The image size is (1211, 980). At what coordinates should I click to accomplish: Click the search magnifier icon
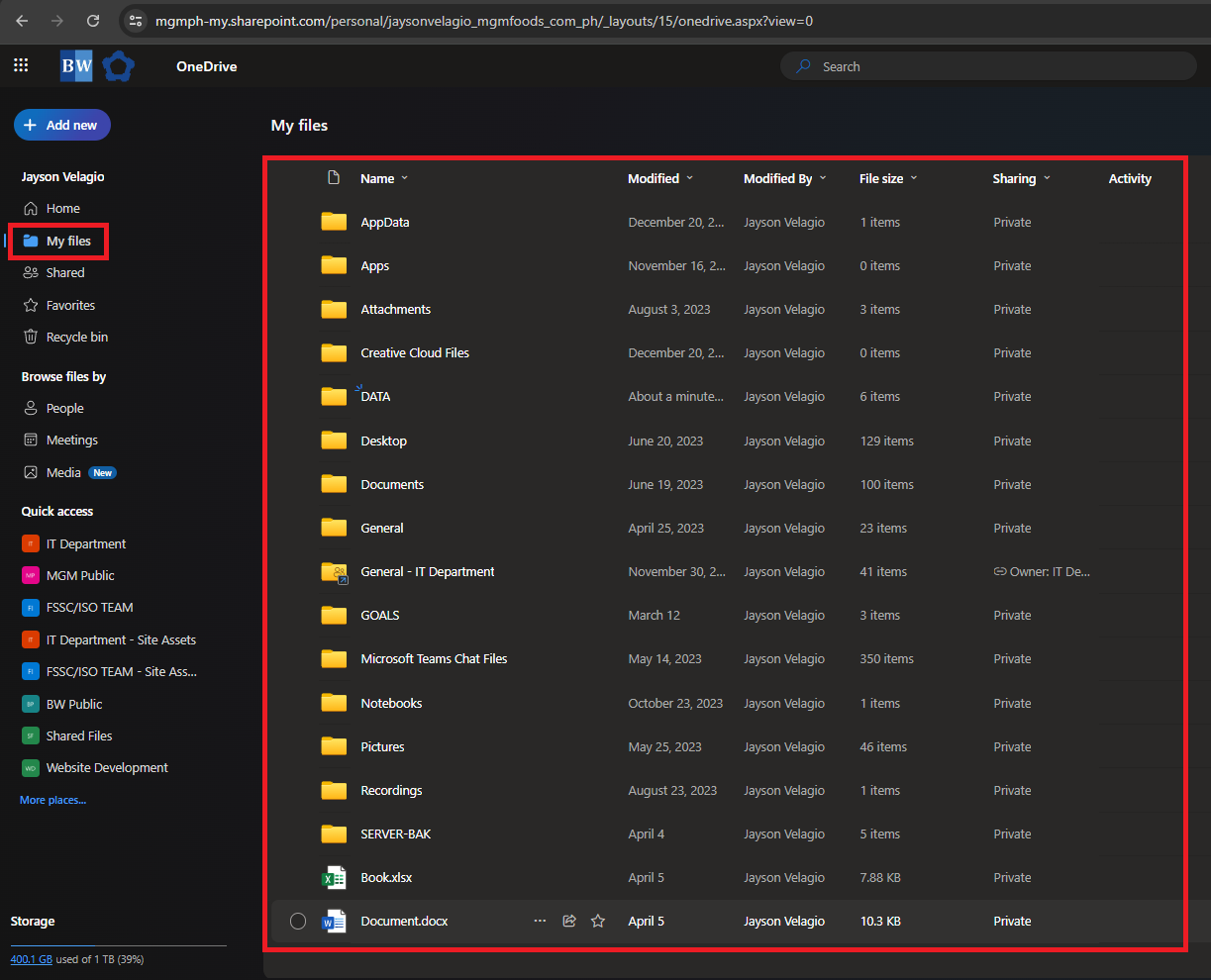click(x=803, y=66)
